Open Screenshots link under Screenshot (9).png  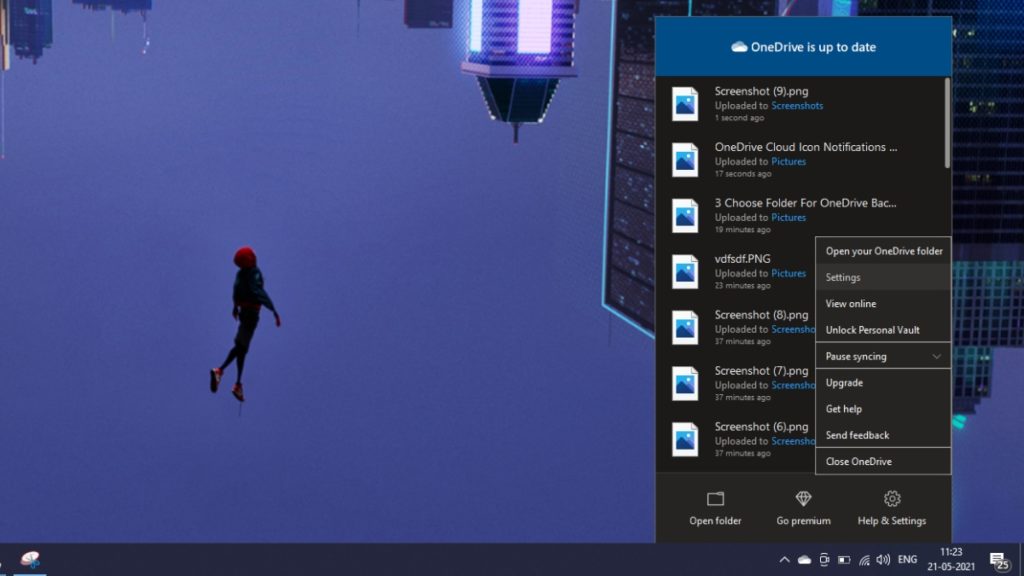tap(797, 105)
